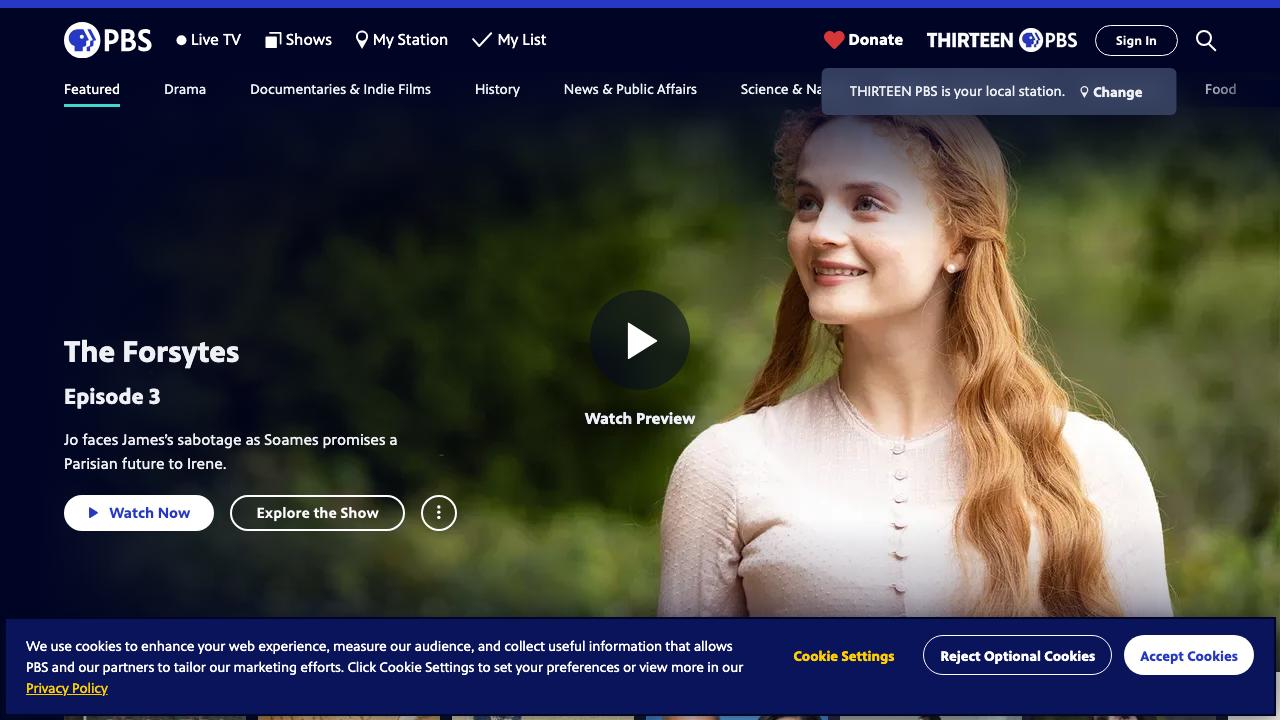Open the three-dot more options menu
Screen dimensions: 1280x720
(438, 513)
